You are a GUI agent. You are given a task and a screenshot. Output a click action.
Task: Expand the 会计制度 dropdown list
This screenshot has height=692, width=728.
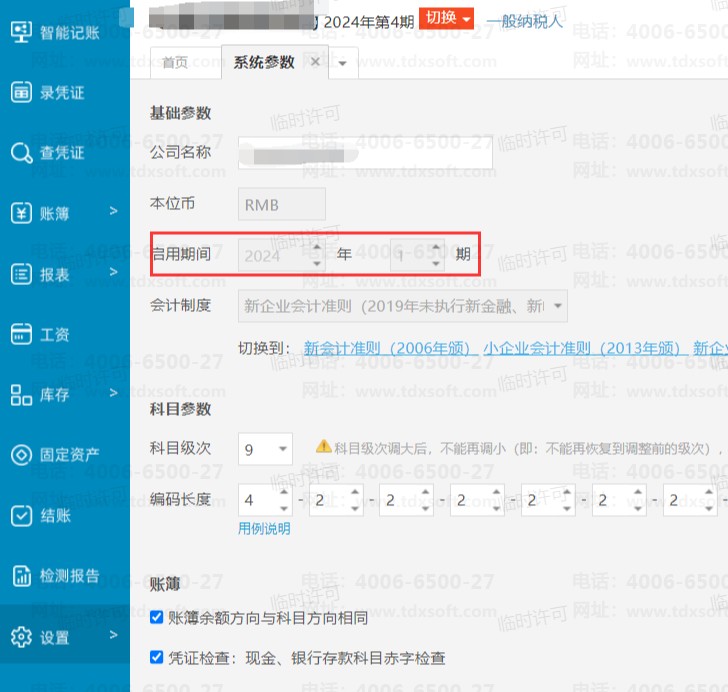[x=557, y=305]
